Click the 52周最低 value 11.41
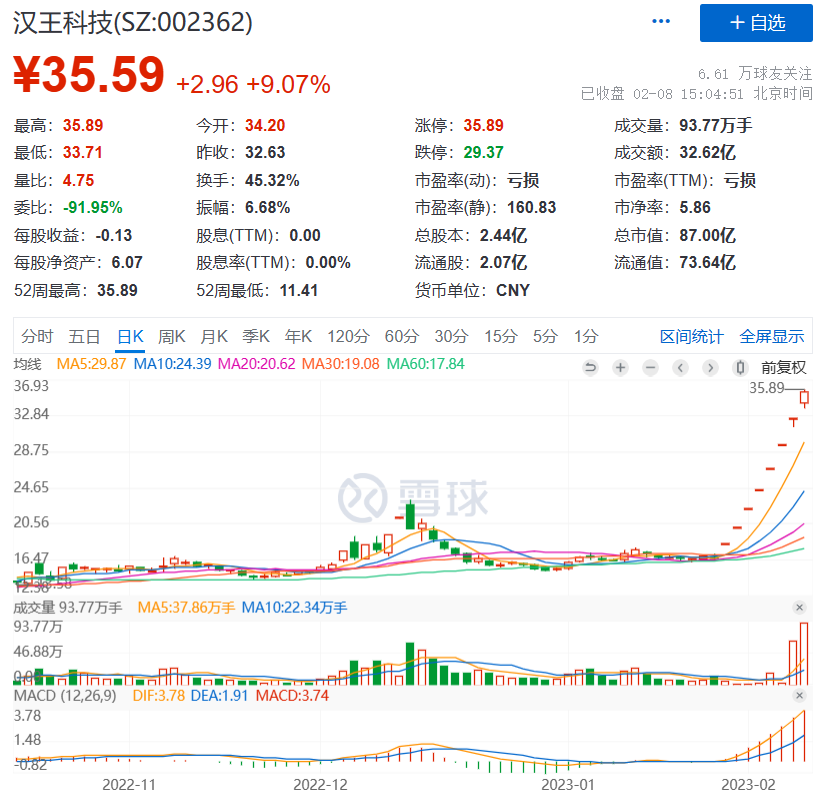This screenshot has width=823, height=800. (x=299, y=290)
